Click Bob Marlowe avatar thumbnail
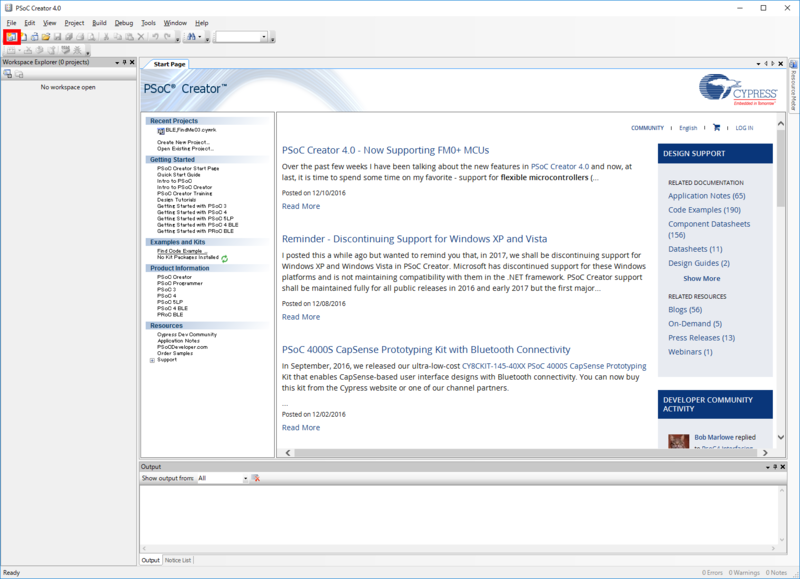This screenshot has width=800, height=579. pyautogui.click(x=679, y=441)
